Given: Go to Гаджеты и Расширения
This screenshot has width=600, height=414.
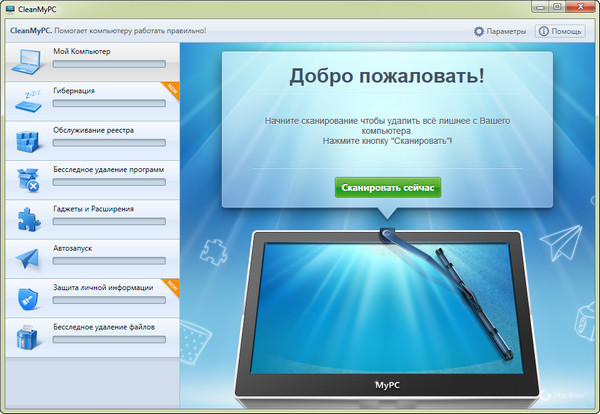Looking at the screenshot, I should coord(93,220).
